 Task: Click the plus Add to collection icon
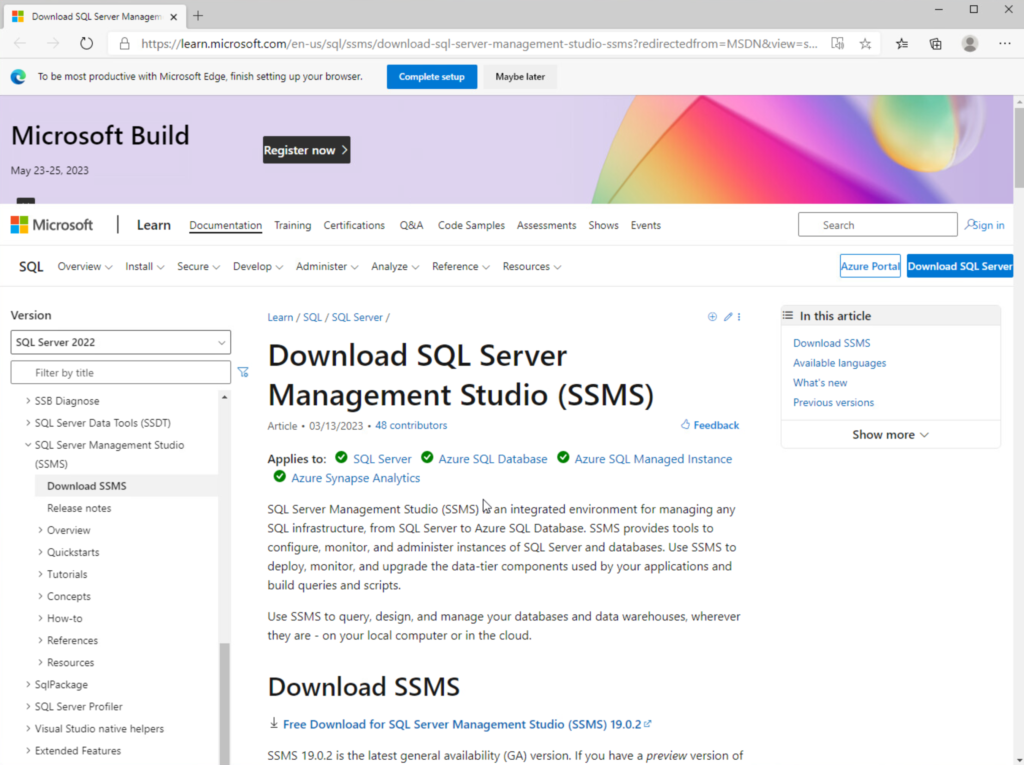[712, 317]
